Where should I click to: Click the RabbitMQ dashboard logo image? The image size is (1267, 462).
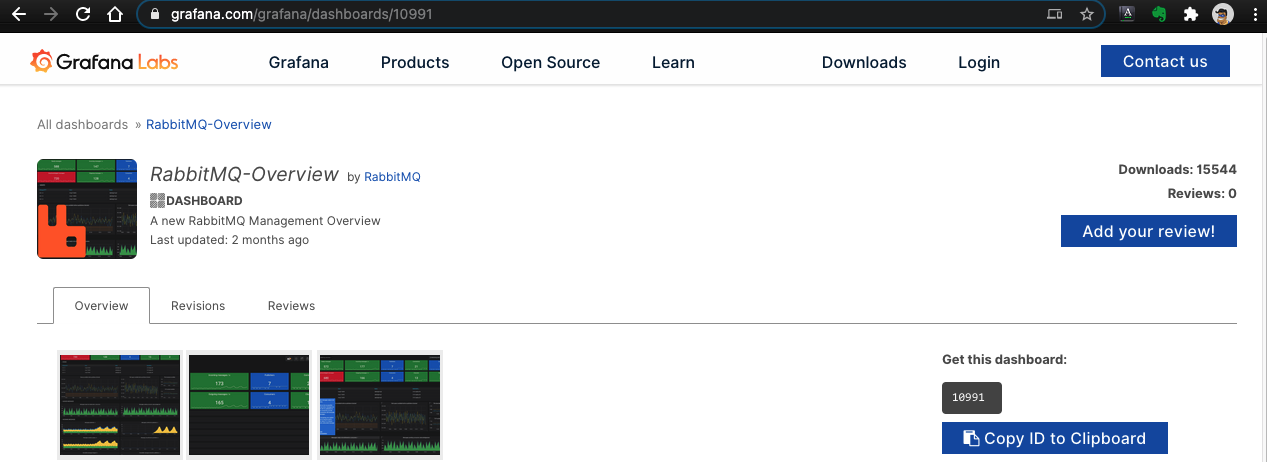tap(87, 208)
